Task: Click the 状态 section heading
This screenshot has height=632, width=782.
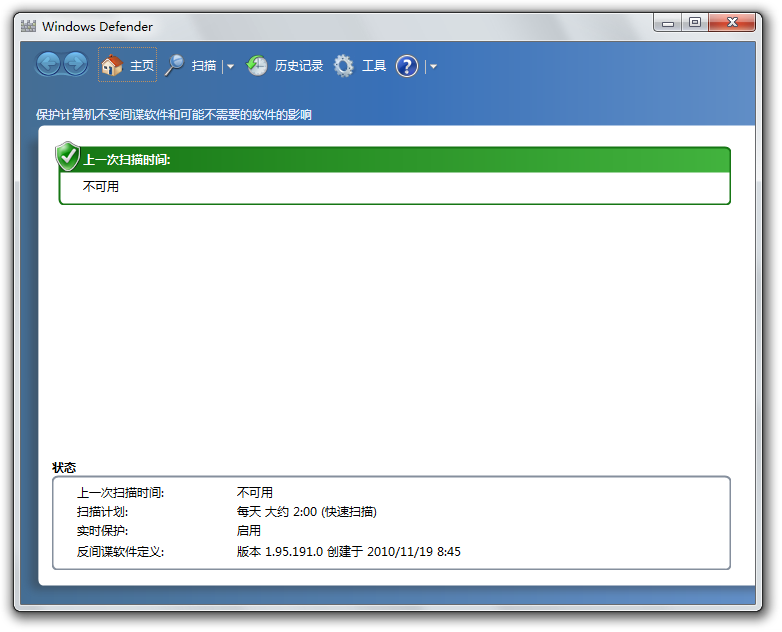Action: pyautogui.click(x=64, y=467)
